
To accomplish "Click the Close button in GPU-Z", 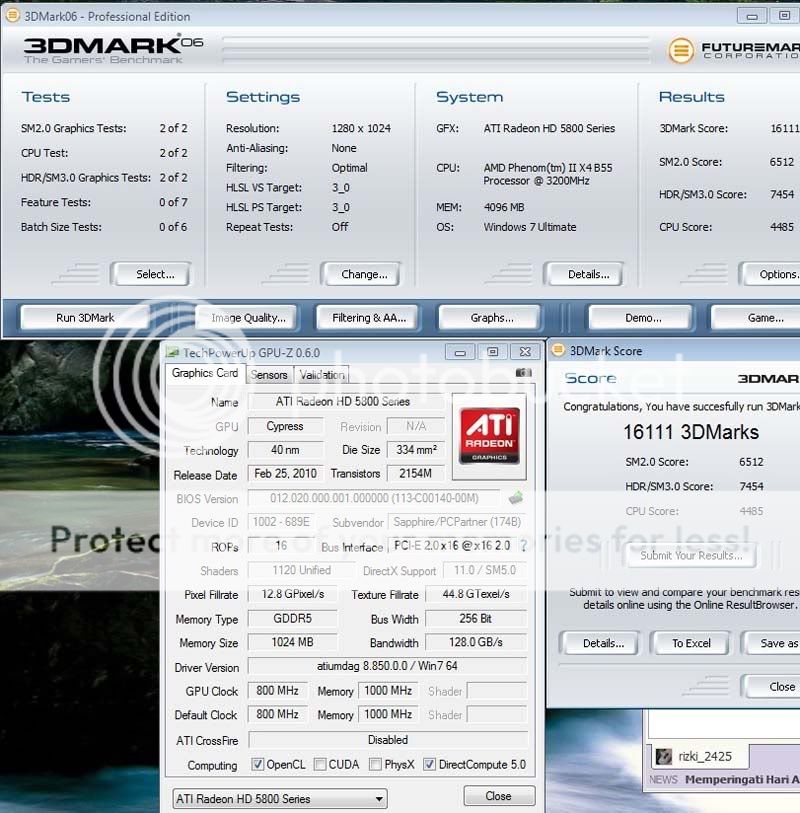I will (x=499, y=796).
